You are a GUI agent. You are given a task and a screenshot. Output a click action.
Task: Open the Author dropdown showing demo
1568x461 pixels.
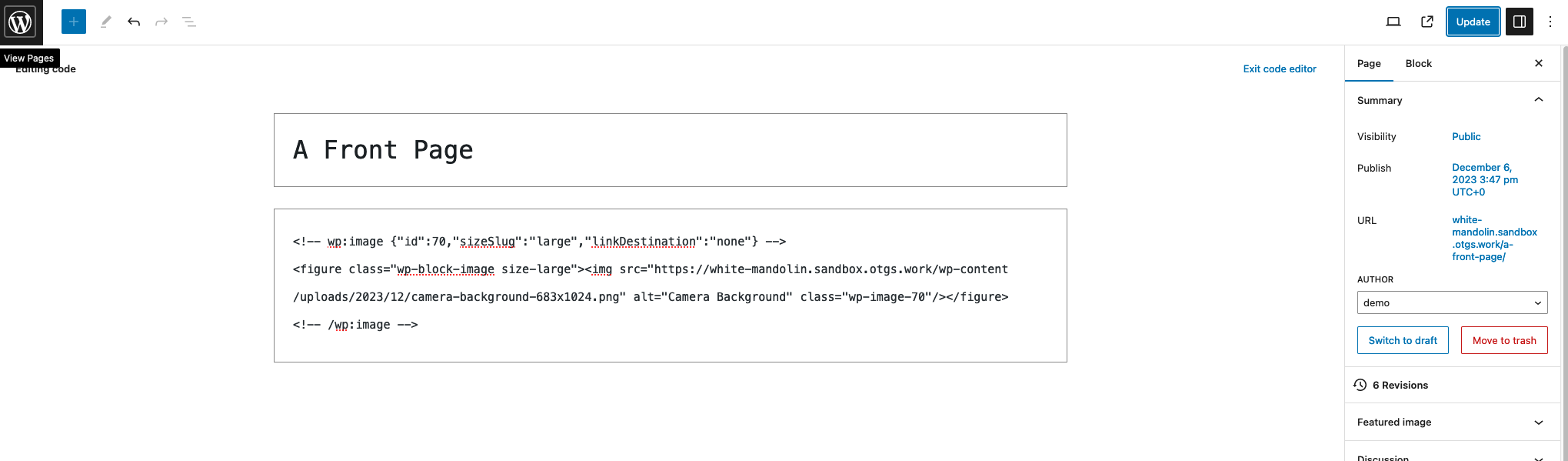coord(1452,302)
